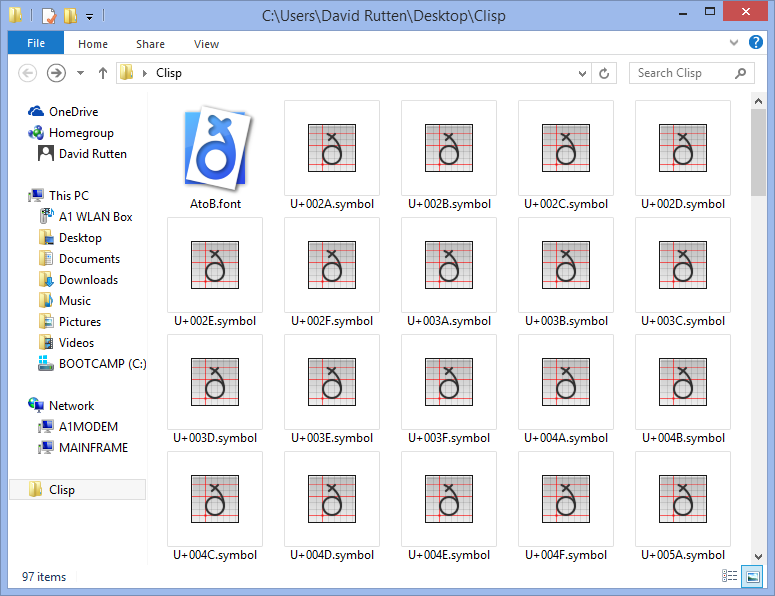The height and width of the screenshot is (596, 775).
Task: Click the search magnifier icon
Action: pos(741,73)
